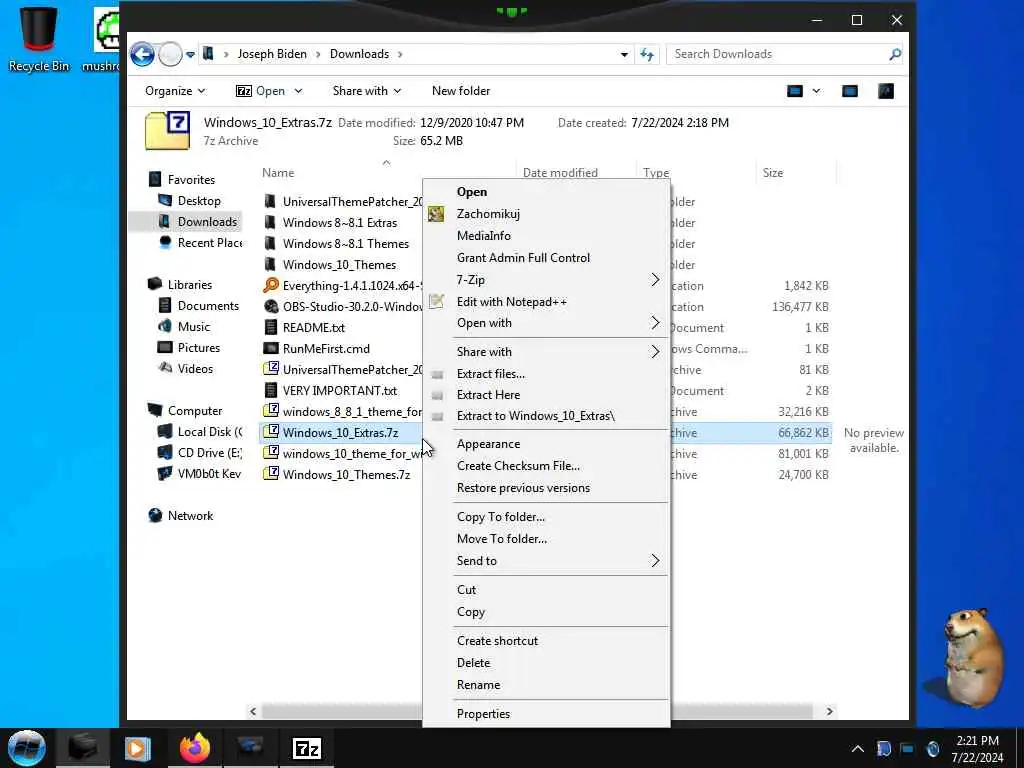Click the OBS-Studio installer icon
Image resolution: width=1024 pixels, height=768 pixels.
[x=270, y=306]
